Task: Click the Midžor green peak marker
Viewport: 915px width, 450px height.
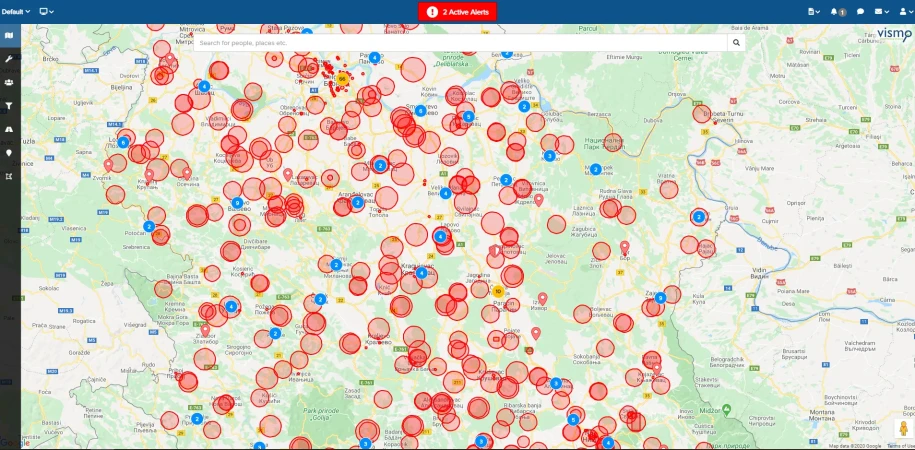Action: [726, 408]
